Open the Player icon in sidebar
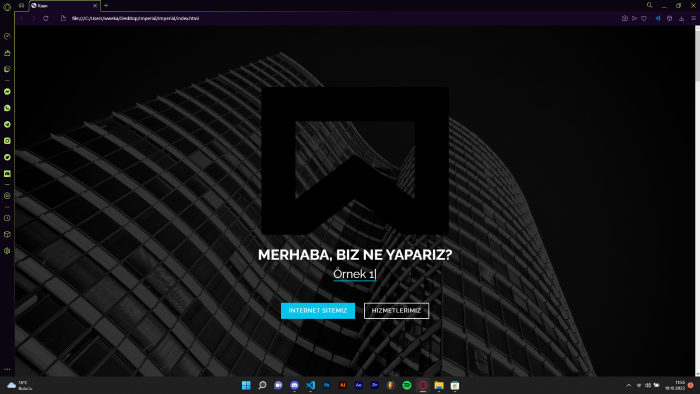The image size is (700, 394). click(7, 195)
